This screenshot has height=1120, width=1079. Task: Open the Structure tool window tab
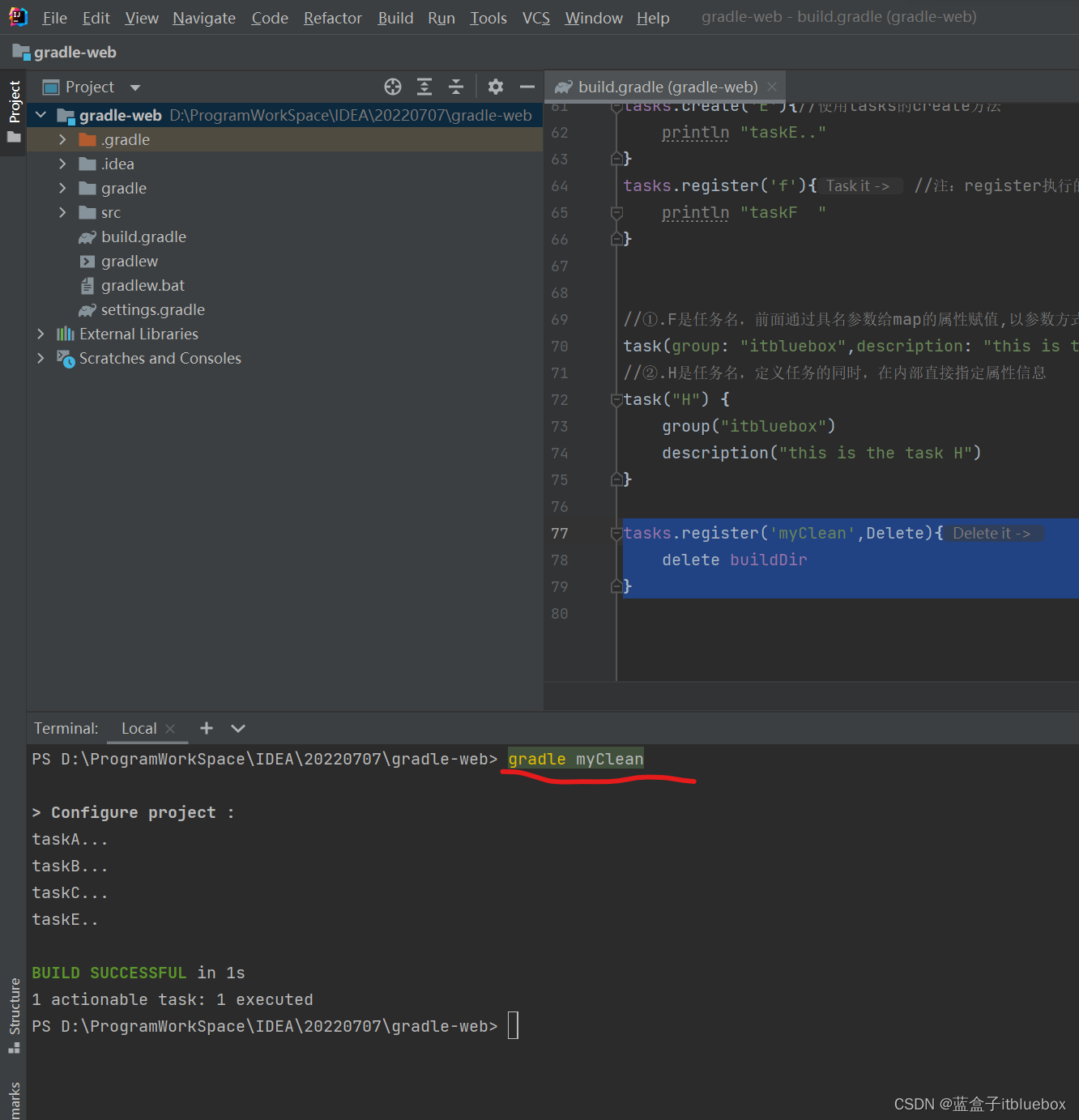(x=14, y=1015)
